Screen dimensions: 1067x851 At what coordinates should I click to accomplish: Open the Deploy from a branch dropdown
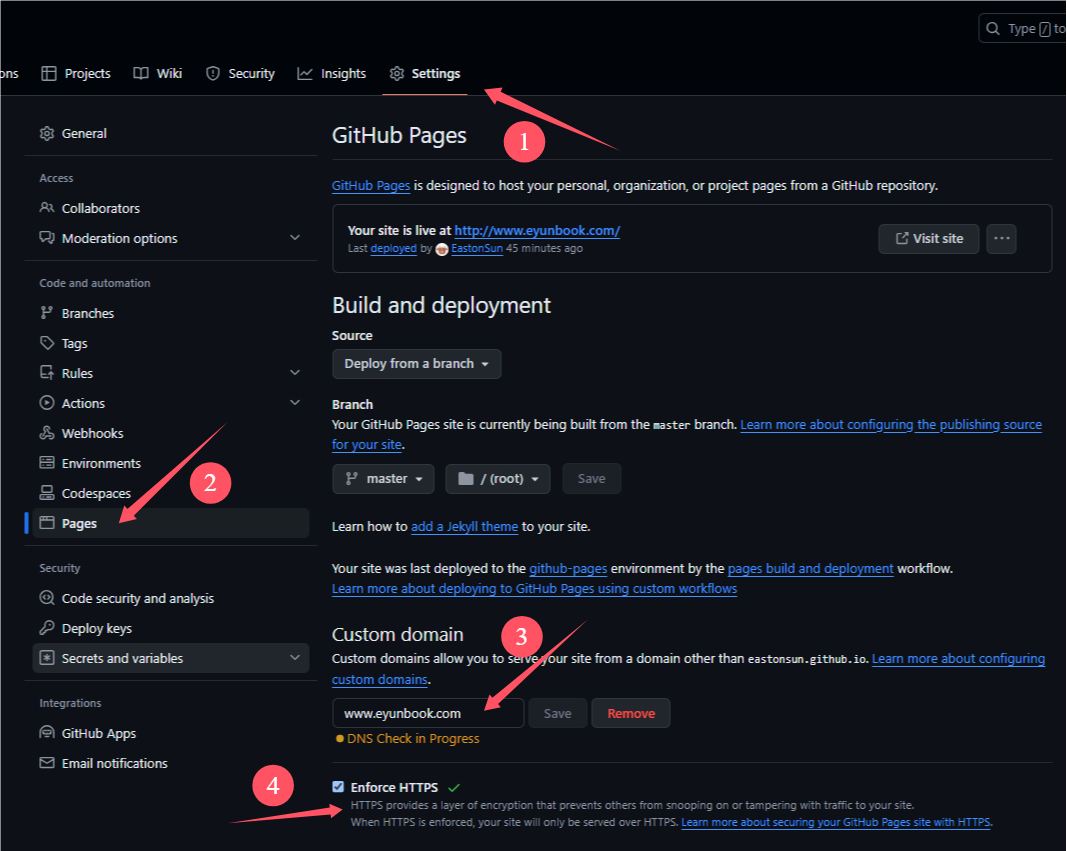(416, 364)
